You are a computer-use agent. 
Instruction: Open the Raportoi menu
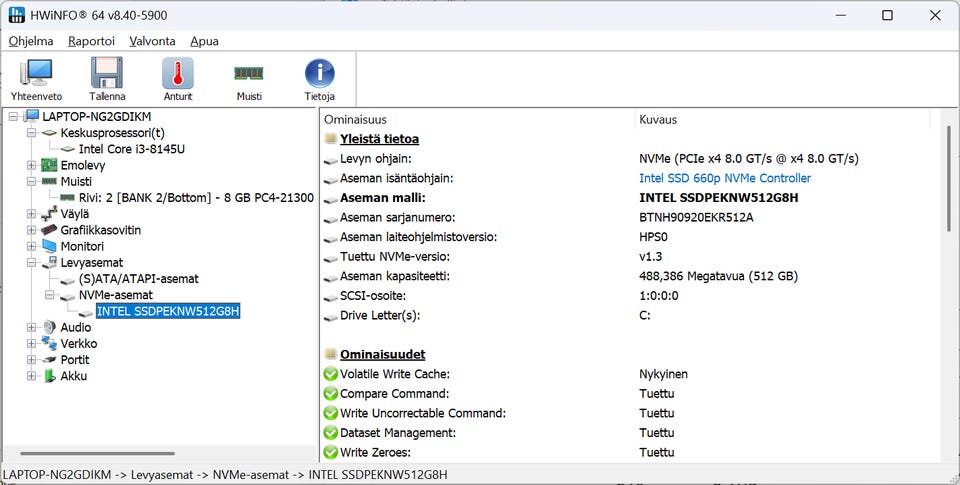point(91,41)
